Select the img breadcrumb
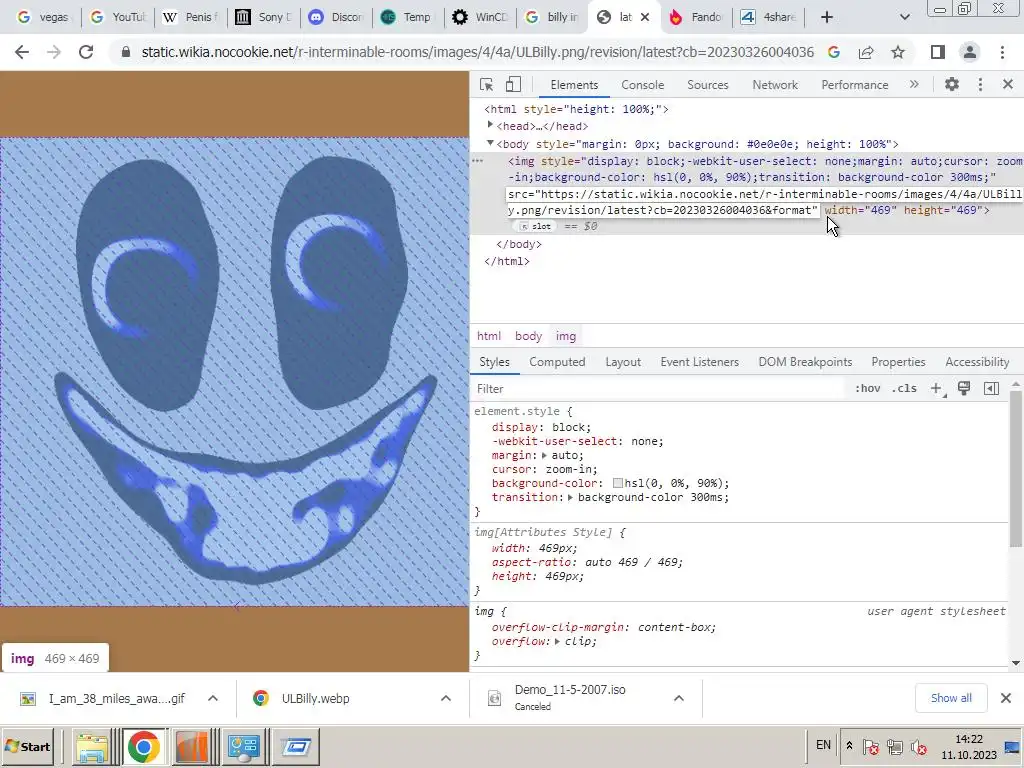Screen dimensions: 1024x768 tap(566, 336)
